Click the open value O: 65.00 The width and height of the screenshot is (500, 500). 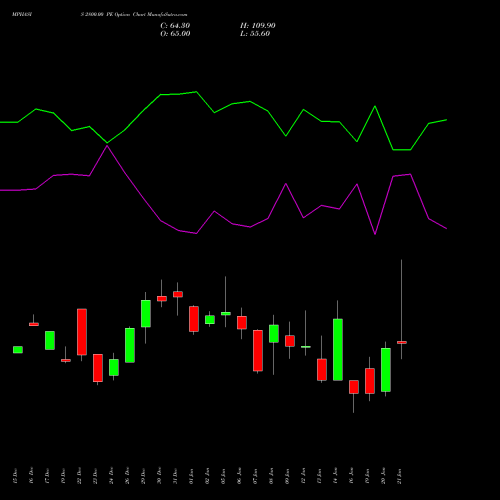175,34
